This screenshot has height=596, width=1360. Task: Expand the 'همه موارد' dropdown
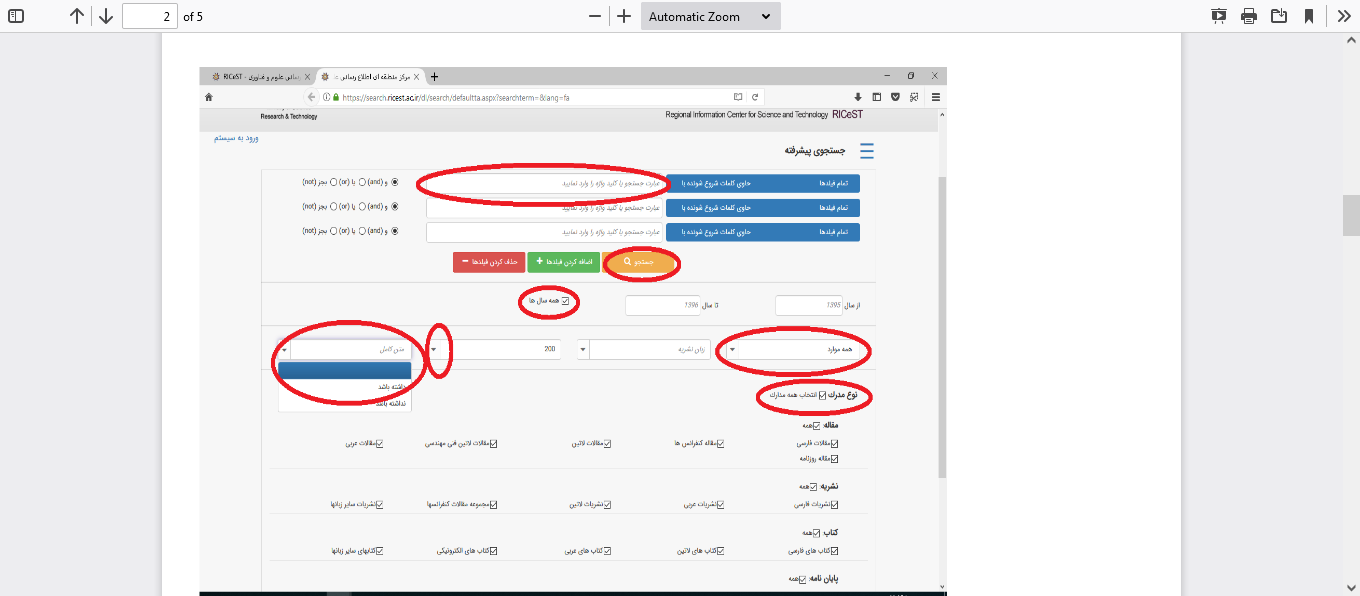tap(795, 350)
